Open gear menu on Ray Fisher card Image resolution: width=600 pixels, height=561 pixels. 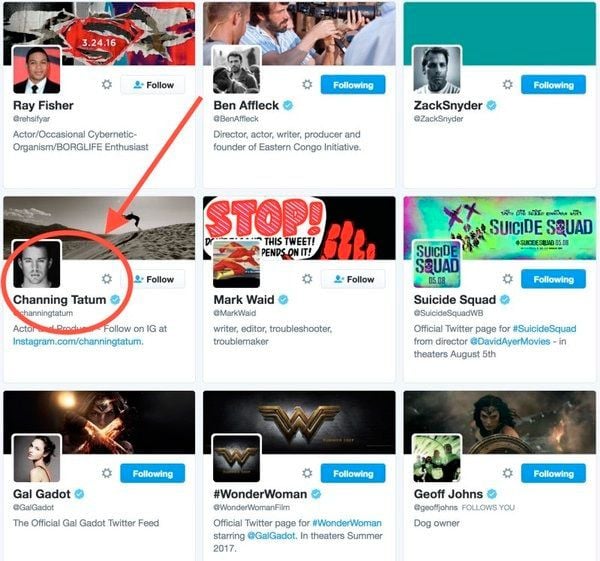tap(107, 85)
